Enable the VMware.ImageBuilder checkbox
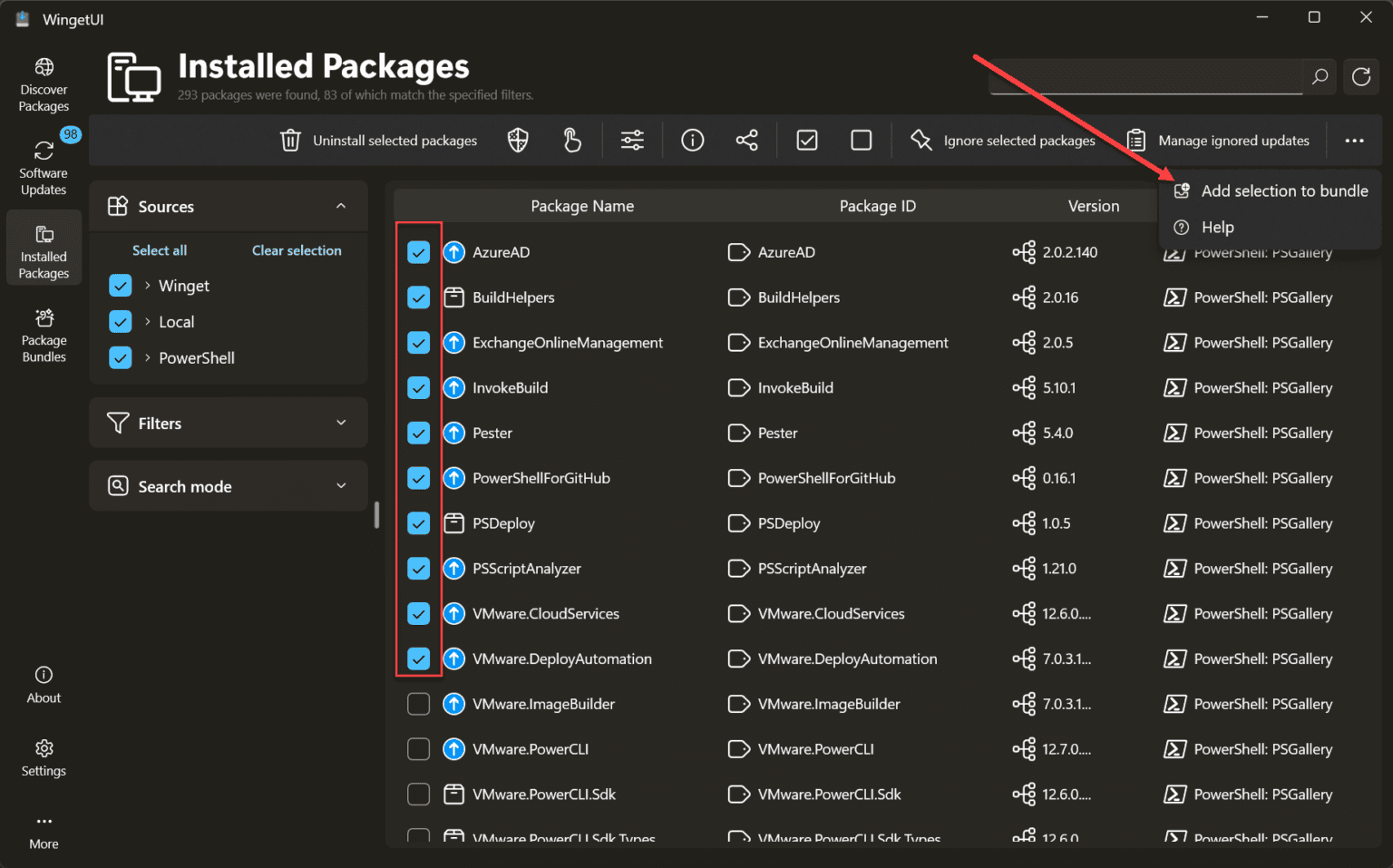The image size is (1393, 868). 418,704
